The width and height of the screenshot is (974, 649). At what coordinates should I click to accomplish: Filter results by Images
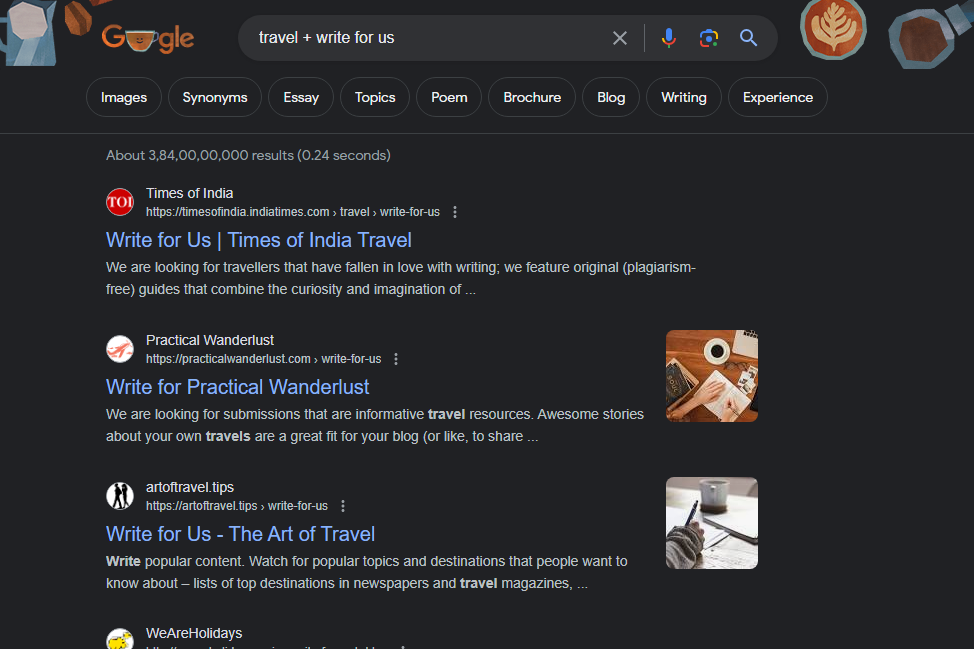pyautogui.click(x=124, y=98)
